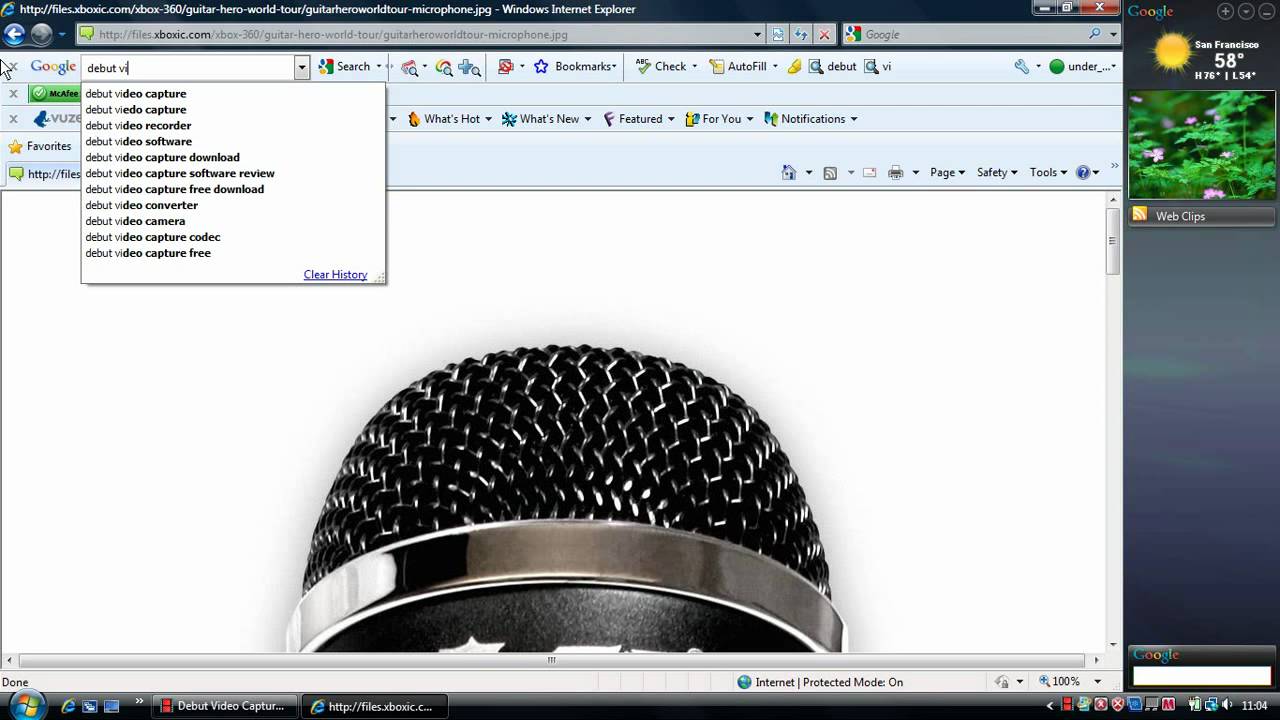Close the Google Toolbar with its X
1280x720 pixels.
click(13, 66)
